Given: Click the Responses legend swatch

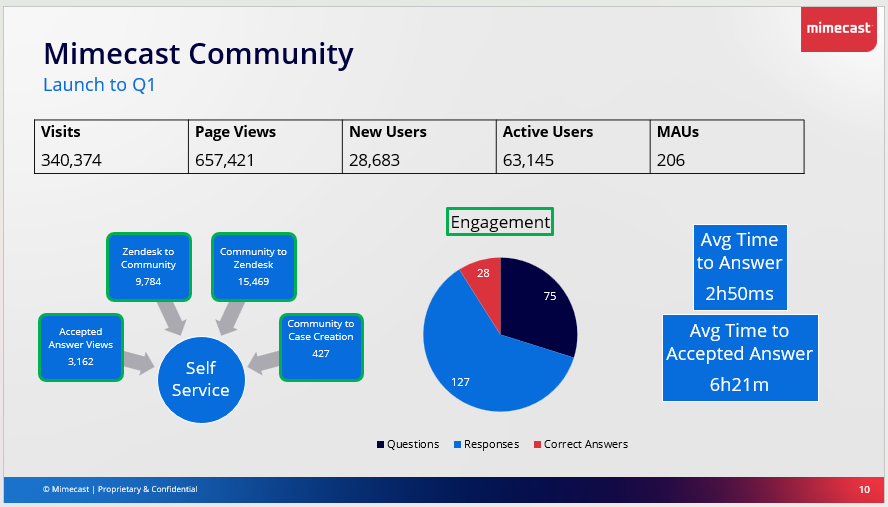Looking at the screenshot, I should tap(458, 445).
